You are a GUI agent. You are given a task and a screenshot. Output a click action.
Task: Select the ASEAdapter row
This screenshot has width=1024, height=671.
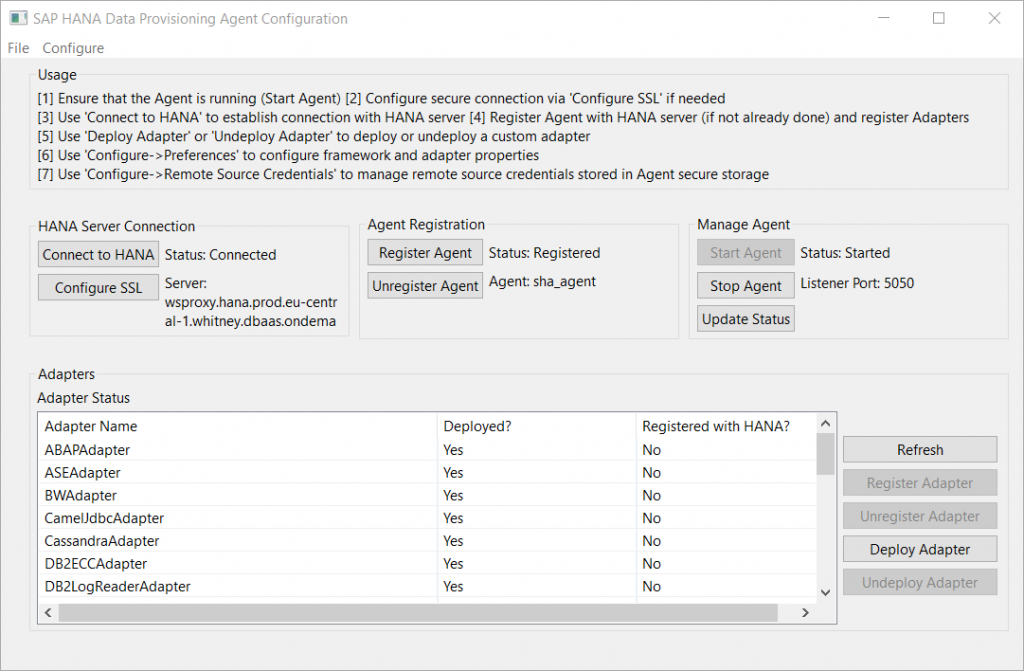click(427, 472)
